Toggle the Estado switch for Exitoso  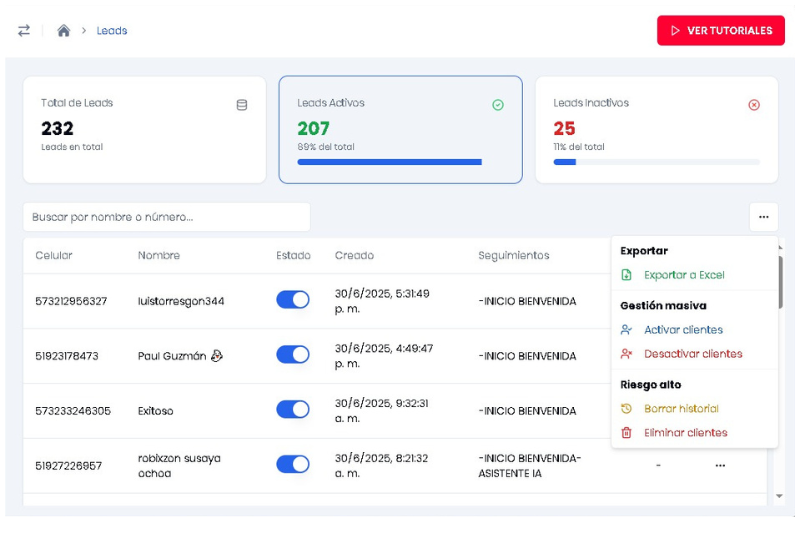tap(293, 409)
